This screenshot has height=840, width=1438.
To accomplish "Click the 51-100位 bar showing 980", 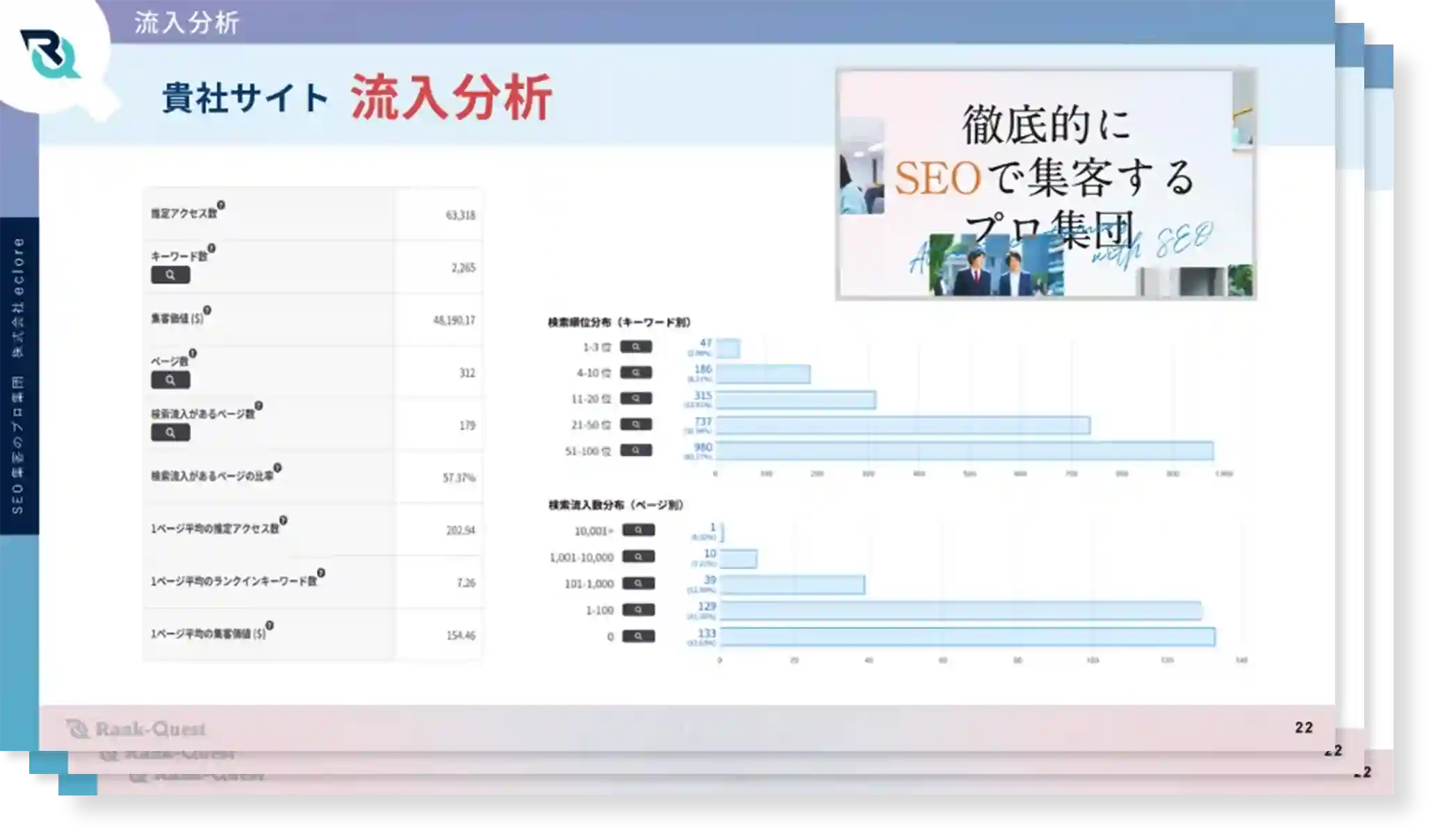I will pos(964,451).
